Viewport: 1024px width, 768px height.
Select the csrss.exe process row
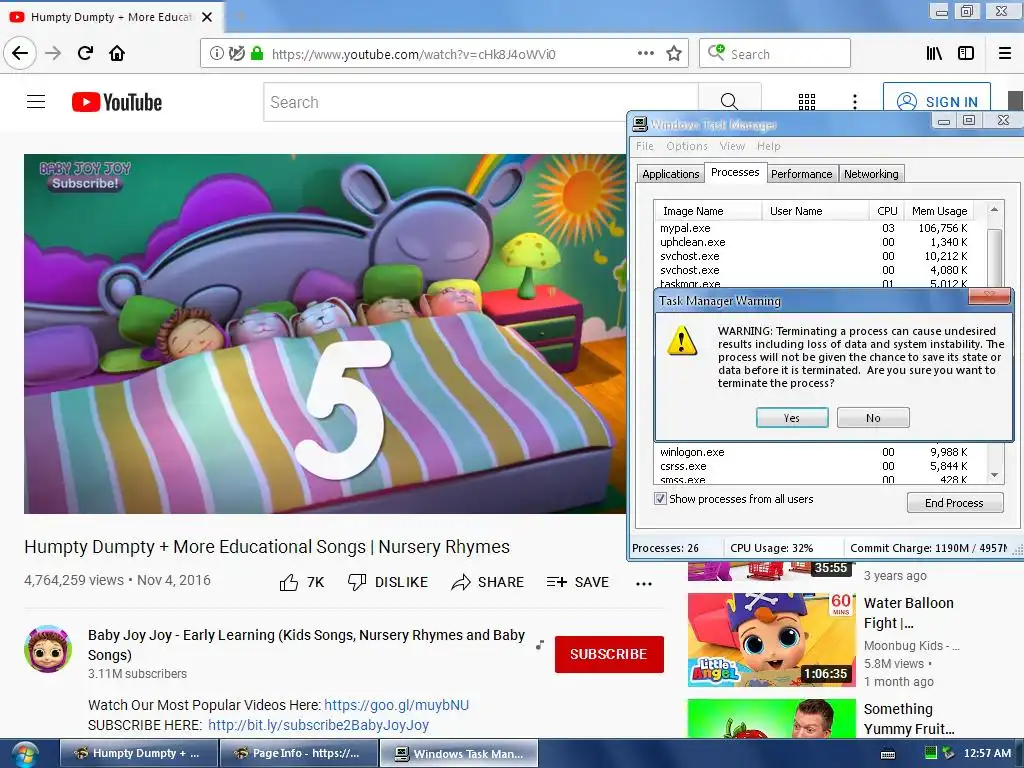click(x=814, y=466)
